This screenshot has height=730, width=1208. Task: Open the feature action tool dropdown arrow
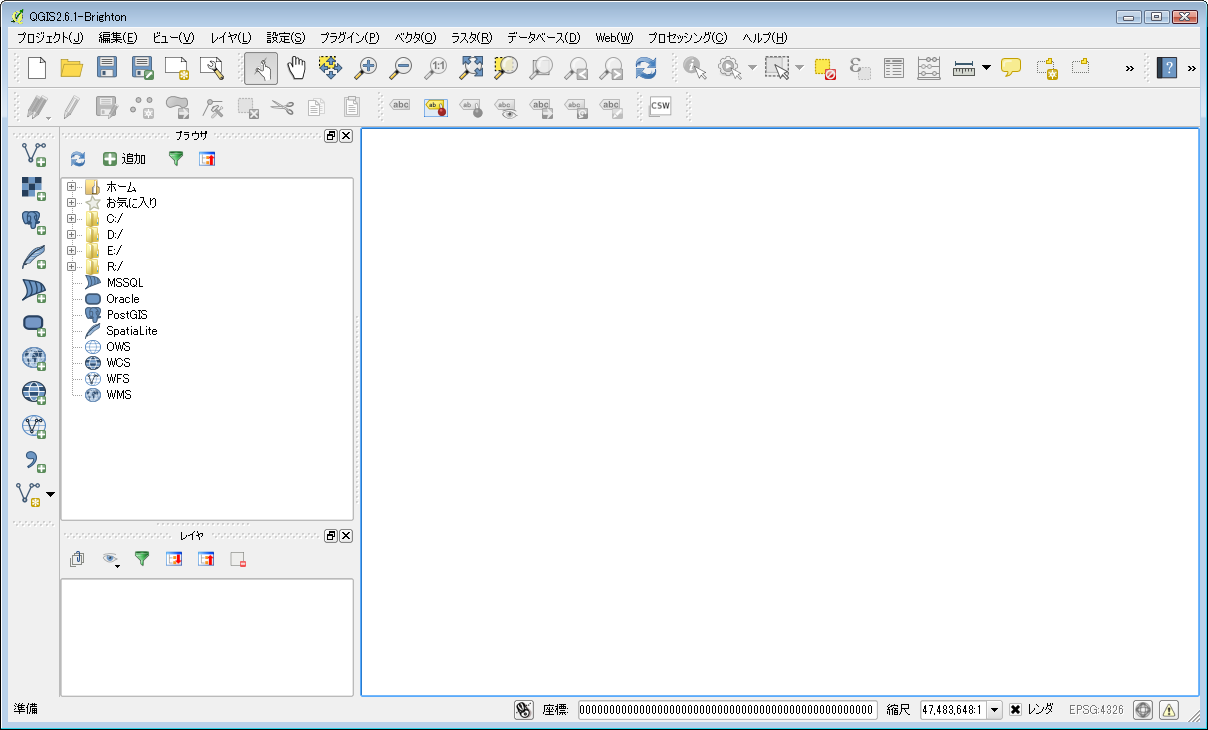[x=752, y=68]
